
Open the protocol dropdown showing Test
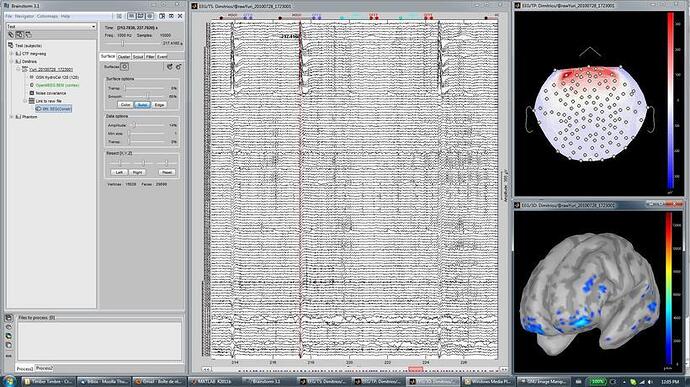click(x=51, y=26)
